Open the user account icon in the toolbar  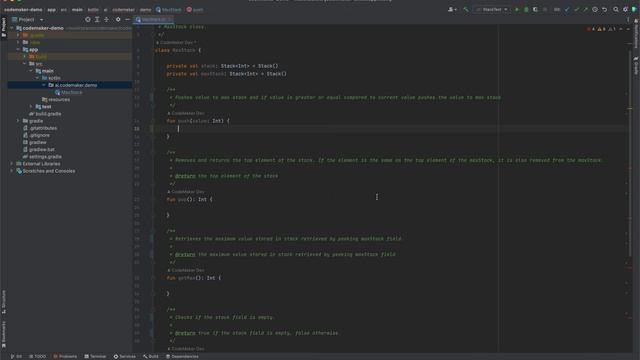[x=452, y=9]
